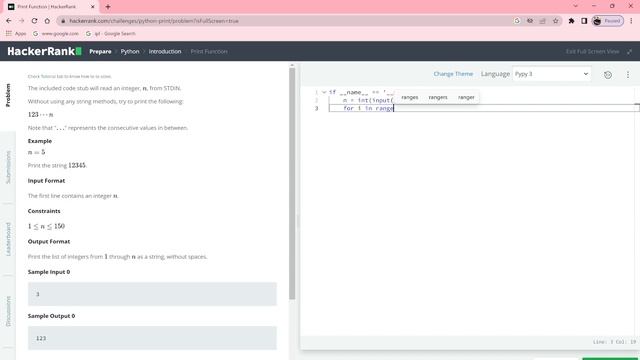Open the Language Pypy 3 dropdown
This screenshot has height=360, width=640.
551,74
